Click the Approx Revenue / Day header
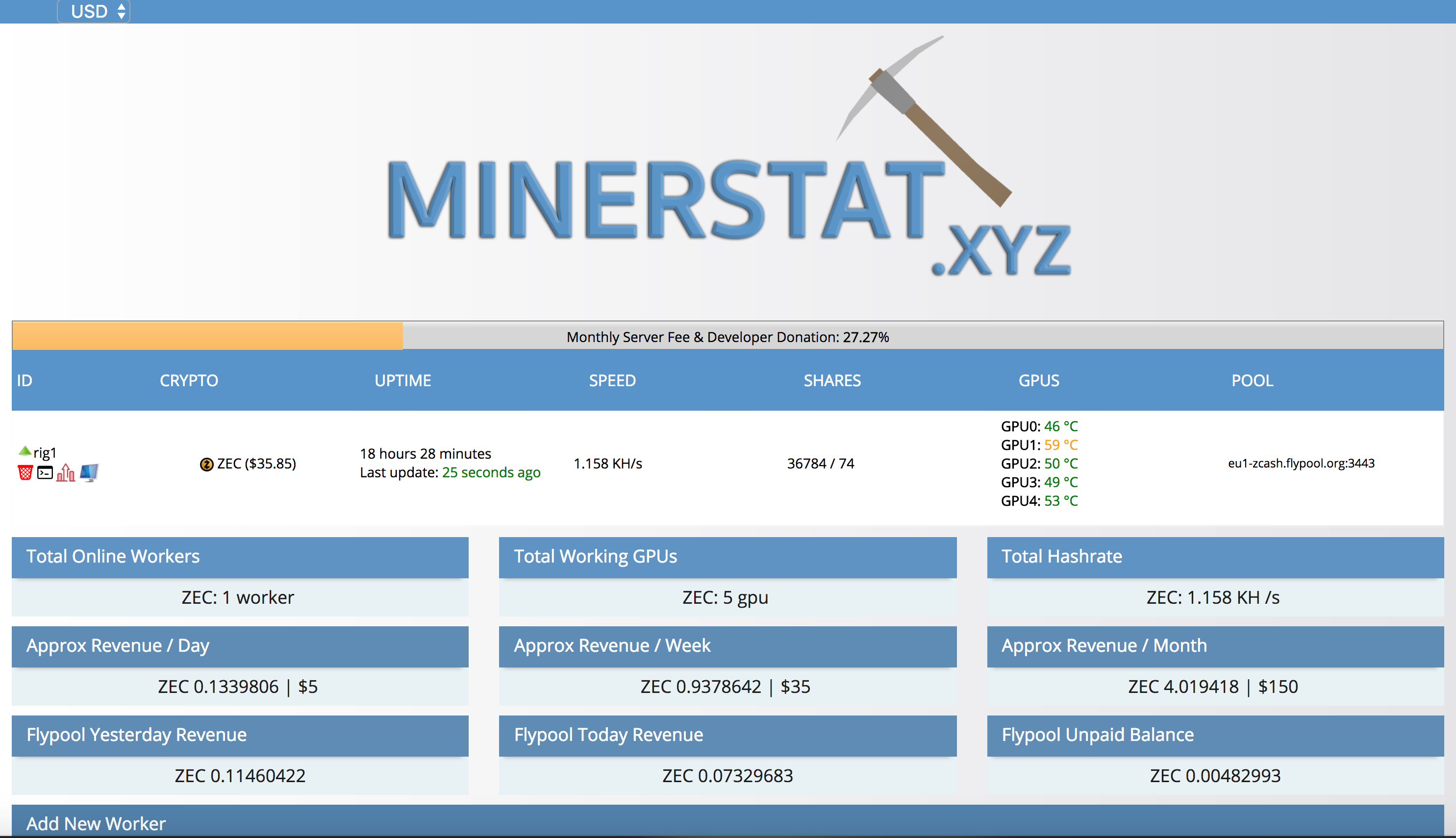The width and height of the screenshot is (1456, 838). point(240,646)
